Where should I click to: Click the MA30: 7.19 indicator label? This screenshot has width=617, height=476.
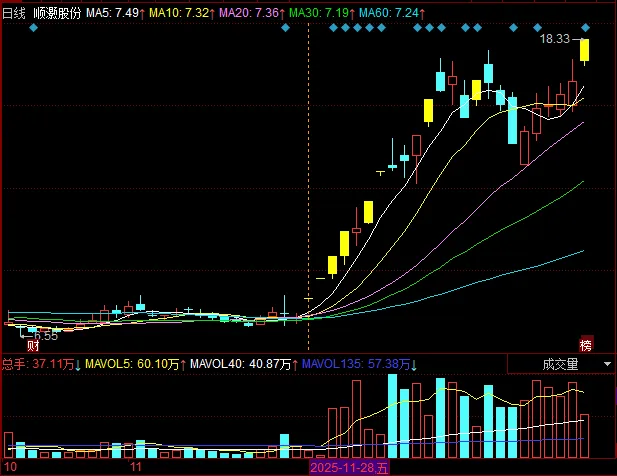click(322, 13)
